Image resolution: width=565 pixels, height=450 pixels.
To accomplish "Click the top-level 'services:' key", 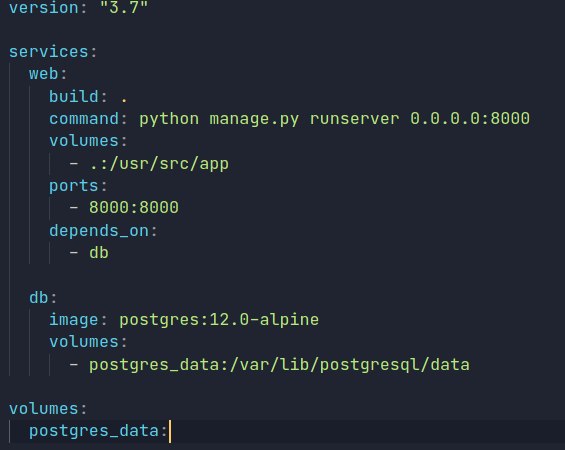I will pos(53,52).
